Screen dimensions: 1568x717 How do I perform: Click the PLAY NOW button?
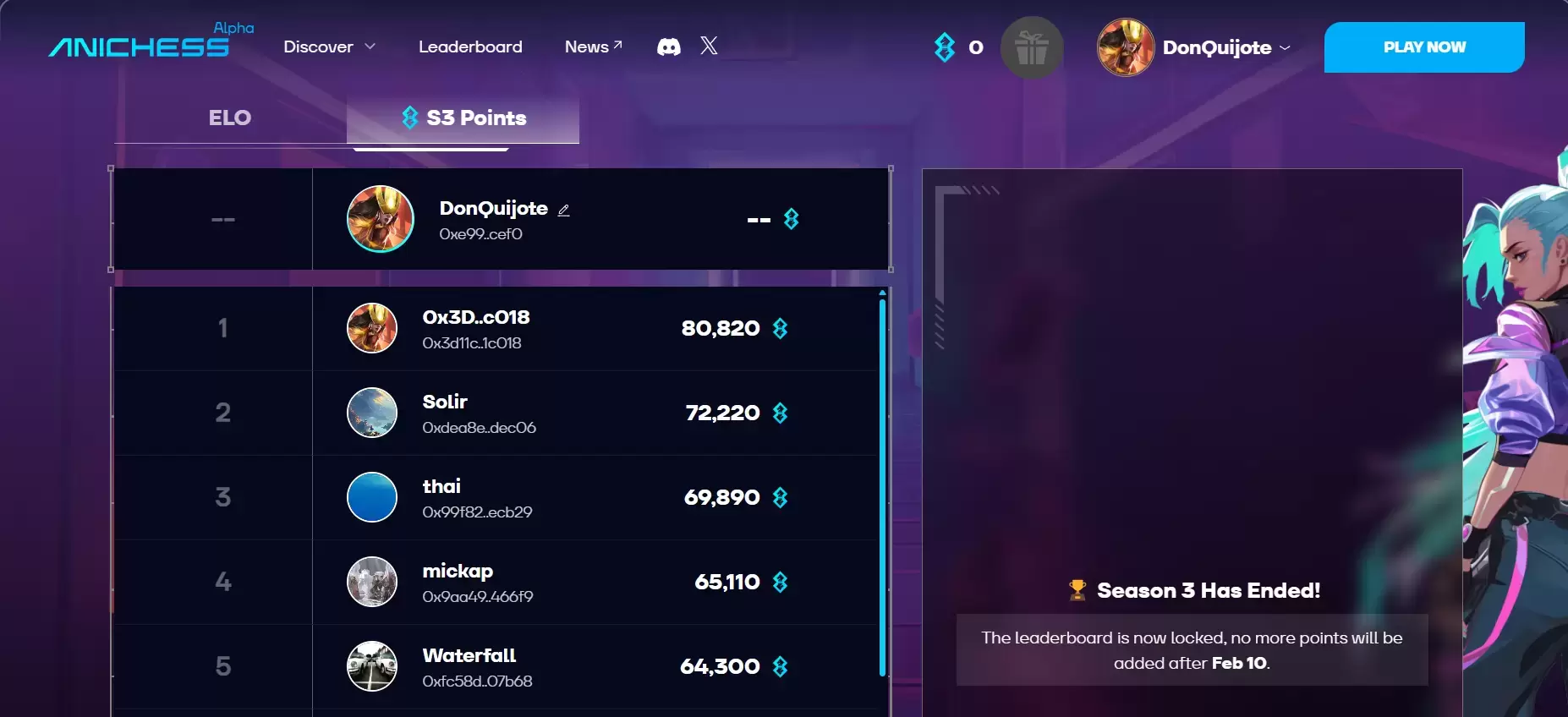click(1424, 47)
